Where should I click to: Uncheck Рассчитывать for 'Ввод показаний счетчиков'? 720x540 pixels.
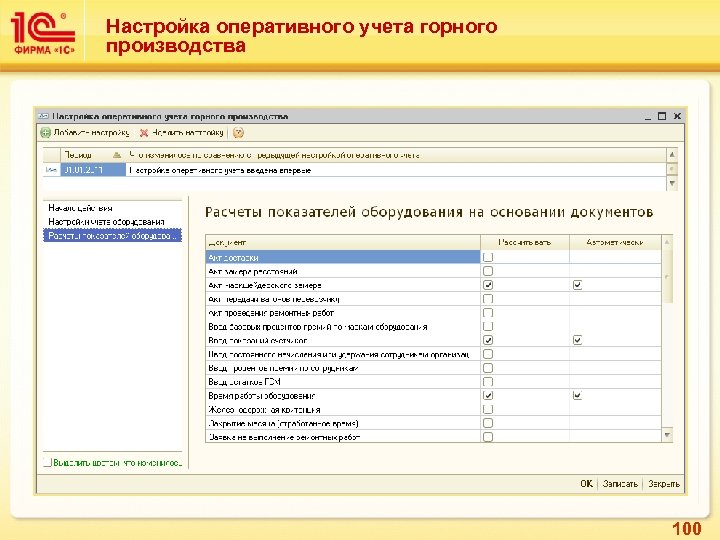pyautogui.click(x=488, y=340)
